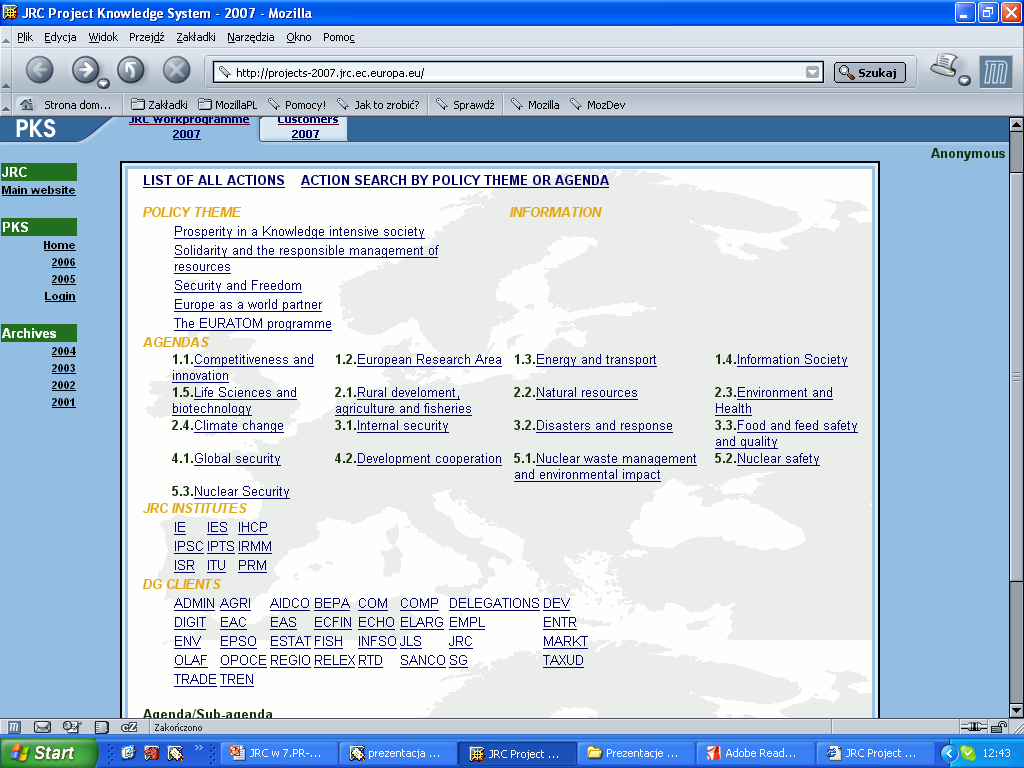Open the IPTS institute link
This screenshot has width=1024, height=768.
(221, 546)
